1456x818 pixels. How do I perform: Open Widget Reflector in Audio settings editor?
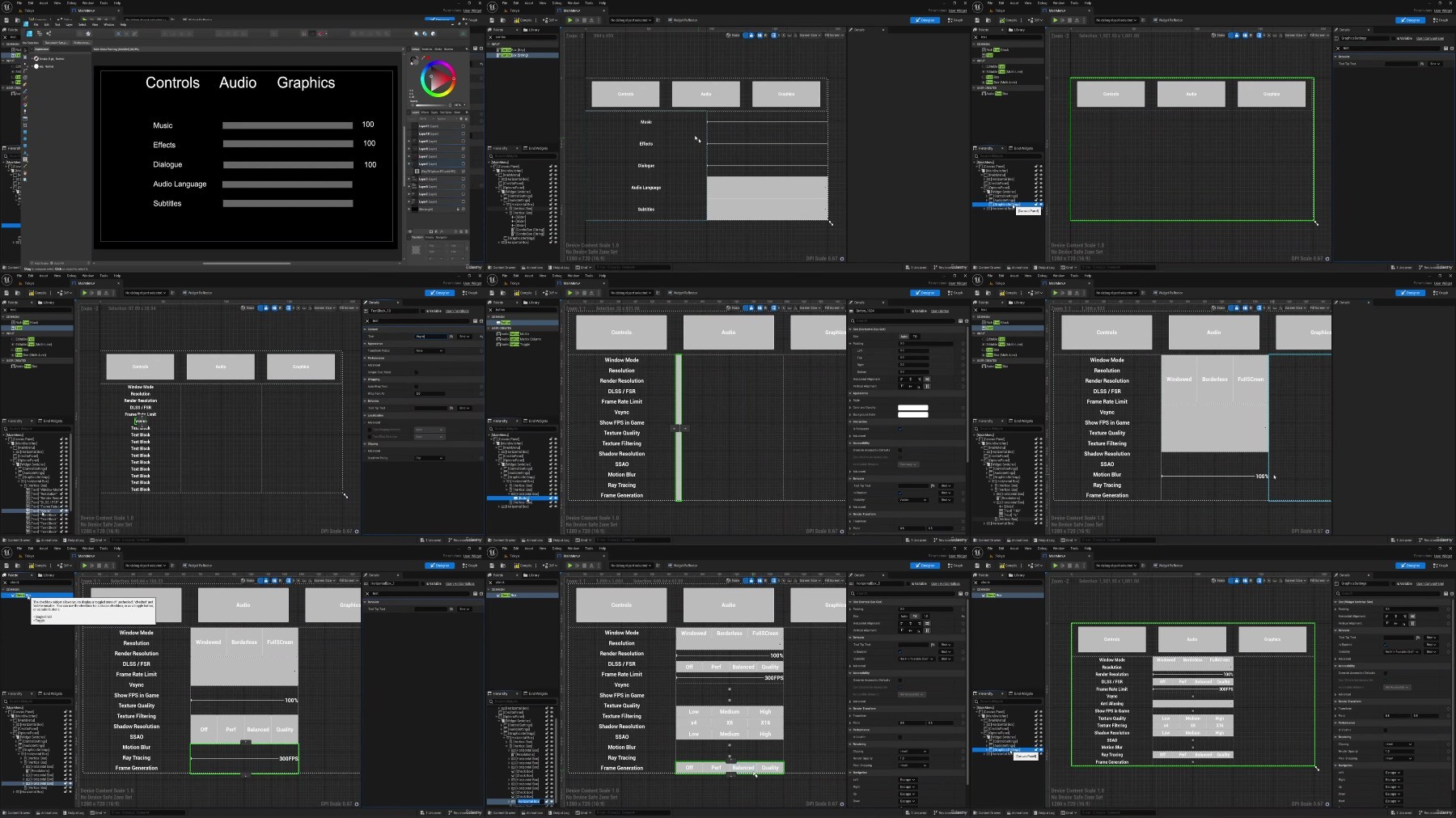(x=683, y=20)
